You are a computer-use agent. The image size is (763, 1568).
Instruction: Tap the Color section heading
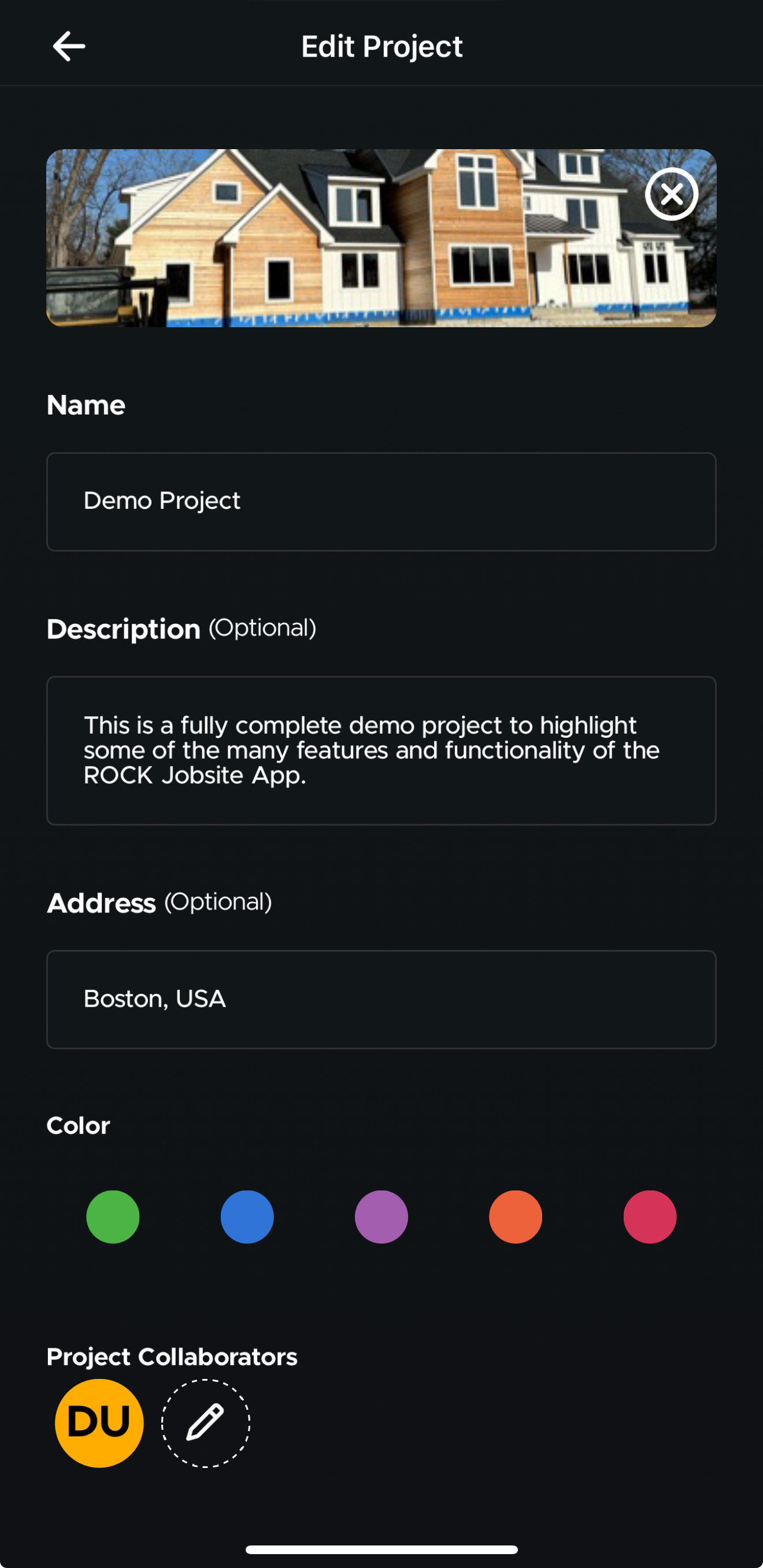pyautogui.click(x=79, y=1126)
